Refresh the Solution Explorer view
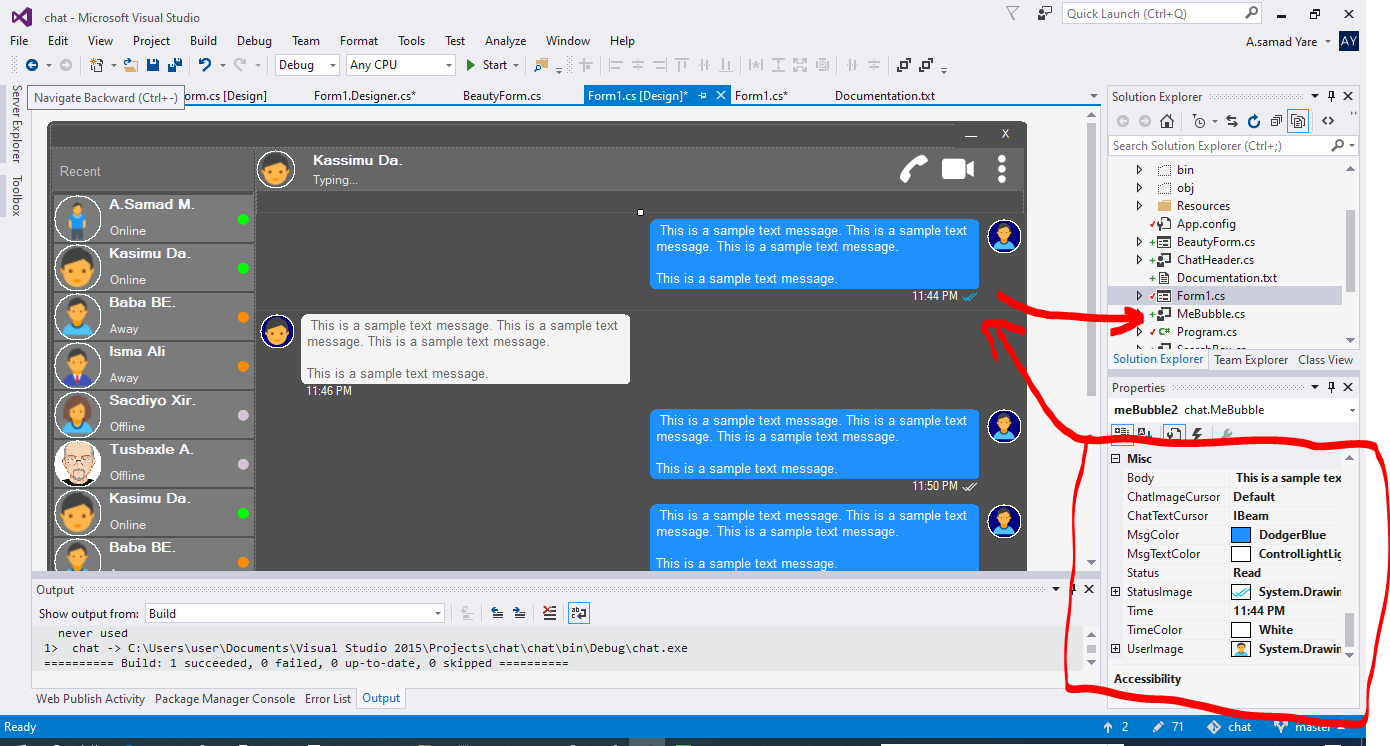The height and width of the screenshot is (746, 1390). pos(1254,121)
